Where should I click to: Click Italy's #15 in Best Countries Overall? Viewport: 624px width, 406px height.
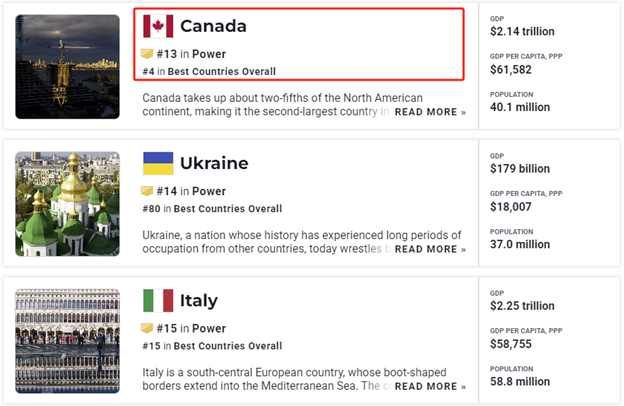[212, 346]
